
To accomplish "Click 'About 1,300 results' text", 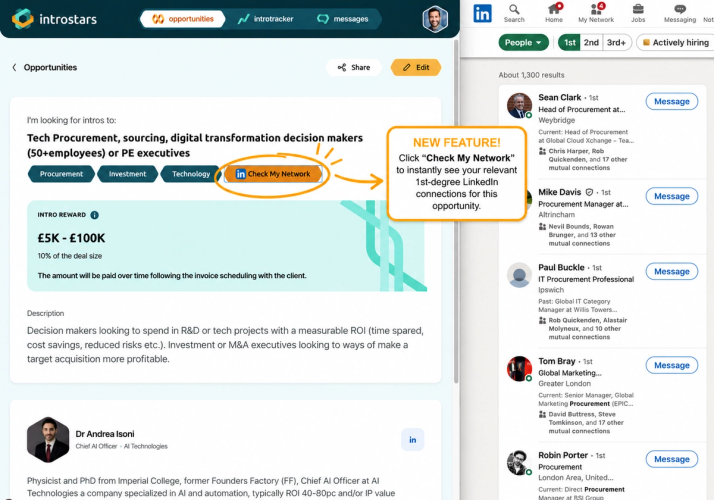I will [x=531, y=75].
